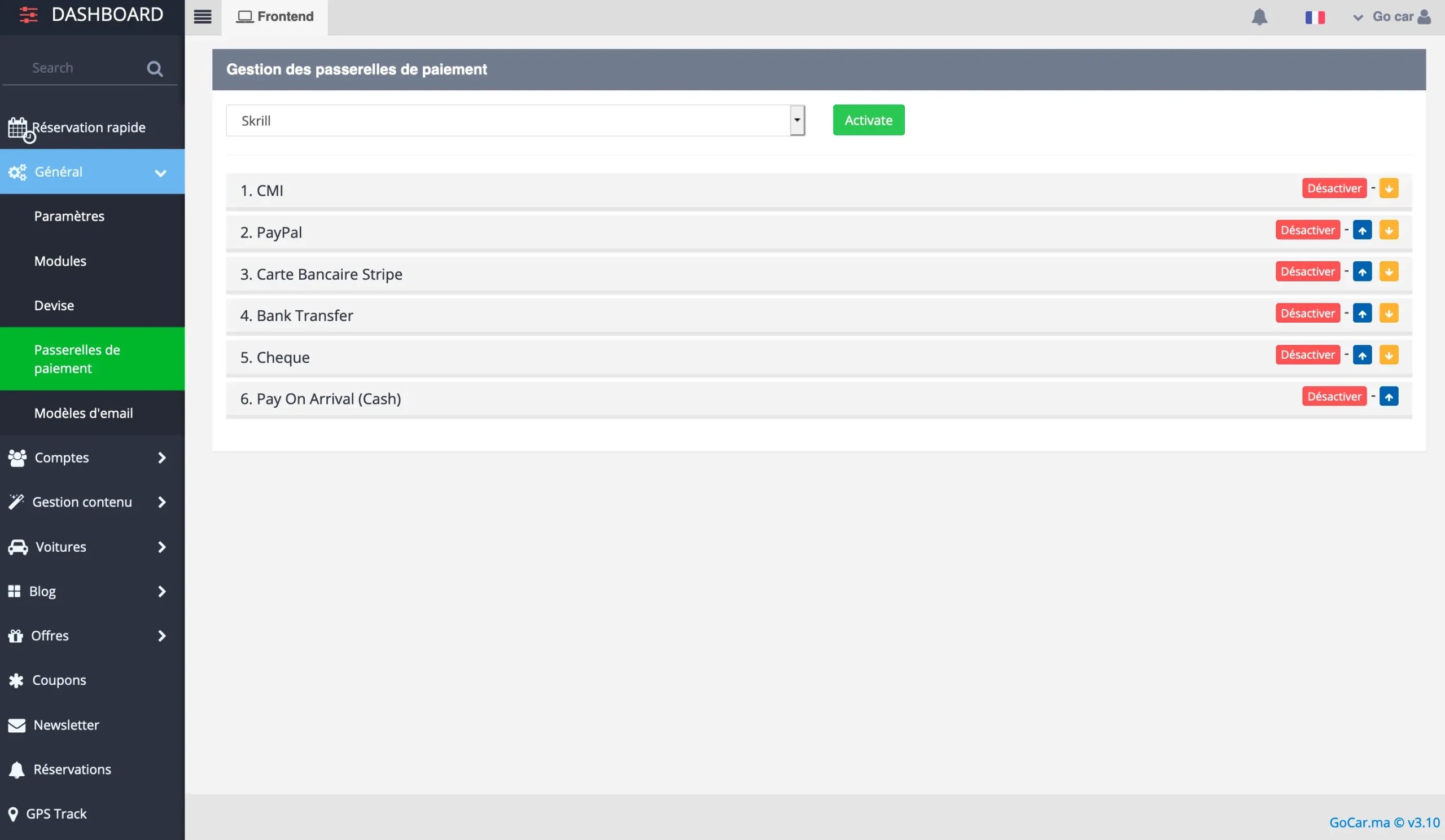Open the Go car user dropdown
Screen dimensions: 1445x840
point(1392,17)
